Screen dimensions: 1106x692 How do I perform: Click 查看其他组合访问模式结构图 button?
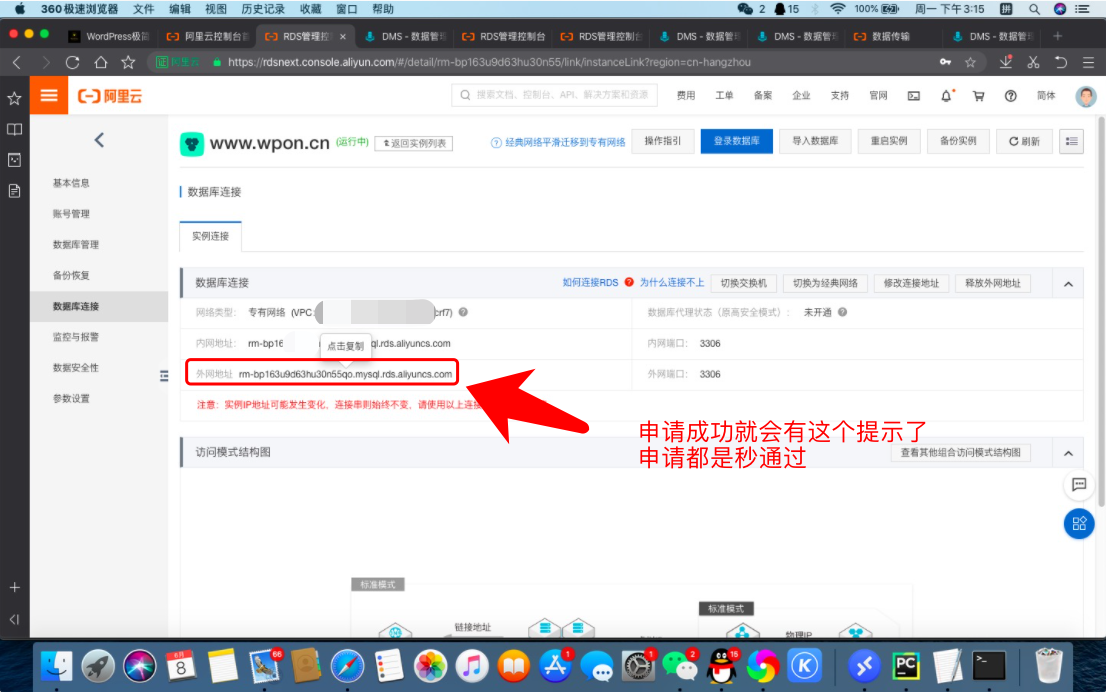(961, 453)
